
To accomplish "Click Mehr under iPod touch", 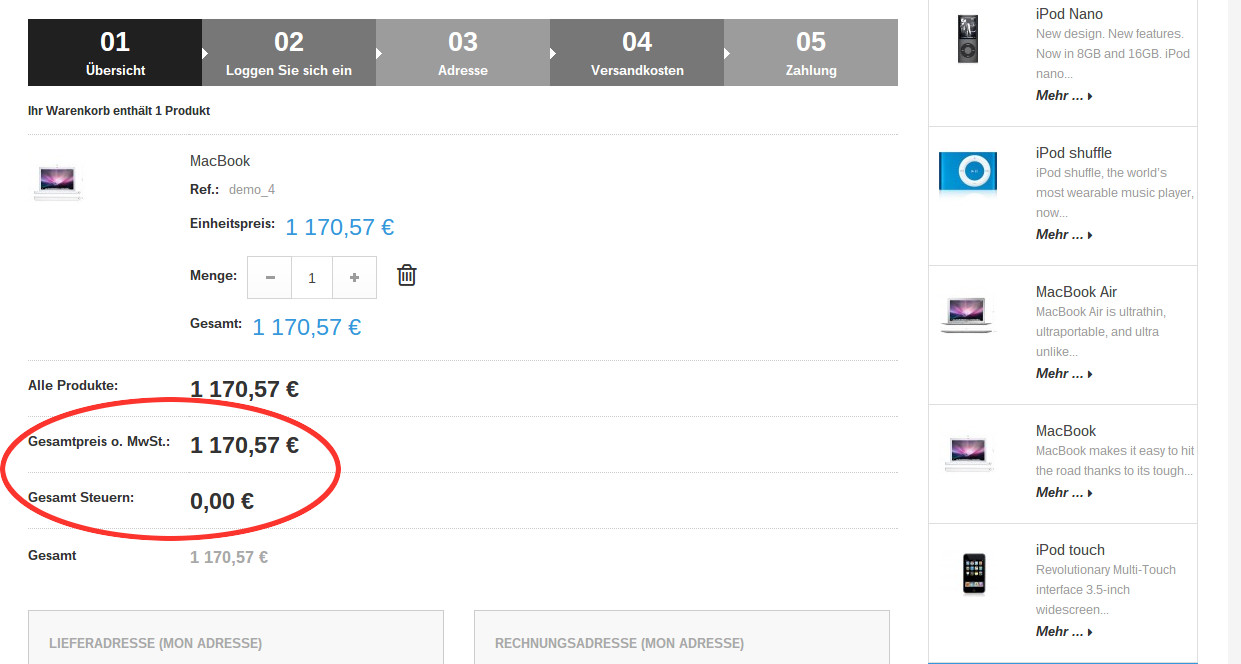I will pyautogui.click(x=1064, y=632).
